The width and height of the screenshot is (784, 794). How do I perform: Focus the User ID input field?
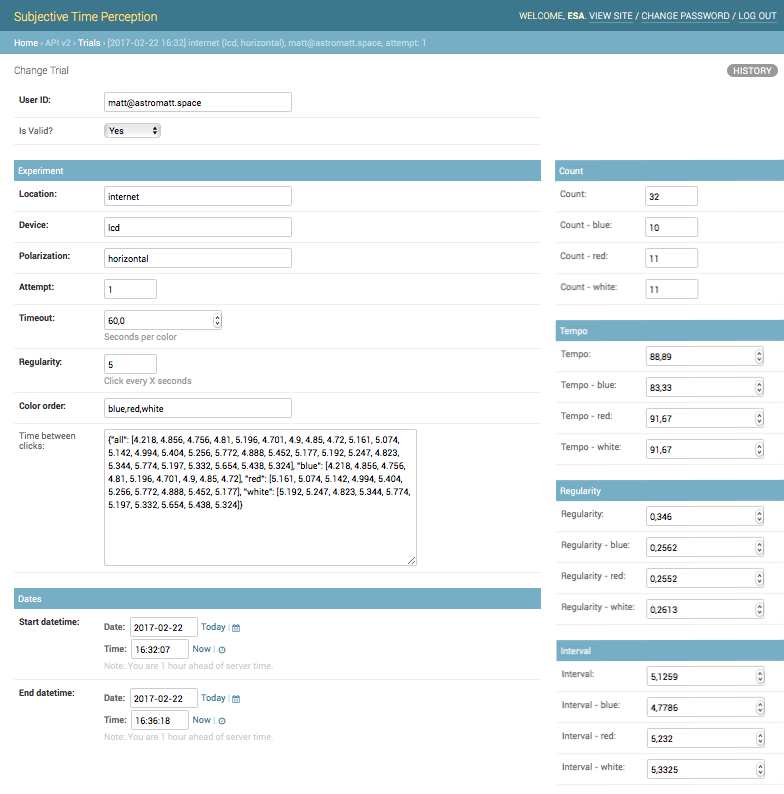click(x=197, y=102)
